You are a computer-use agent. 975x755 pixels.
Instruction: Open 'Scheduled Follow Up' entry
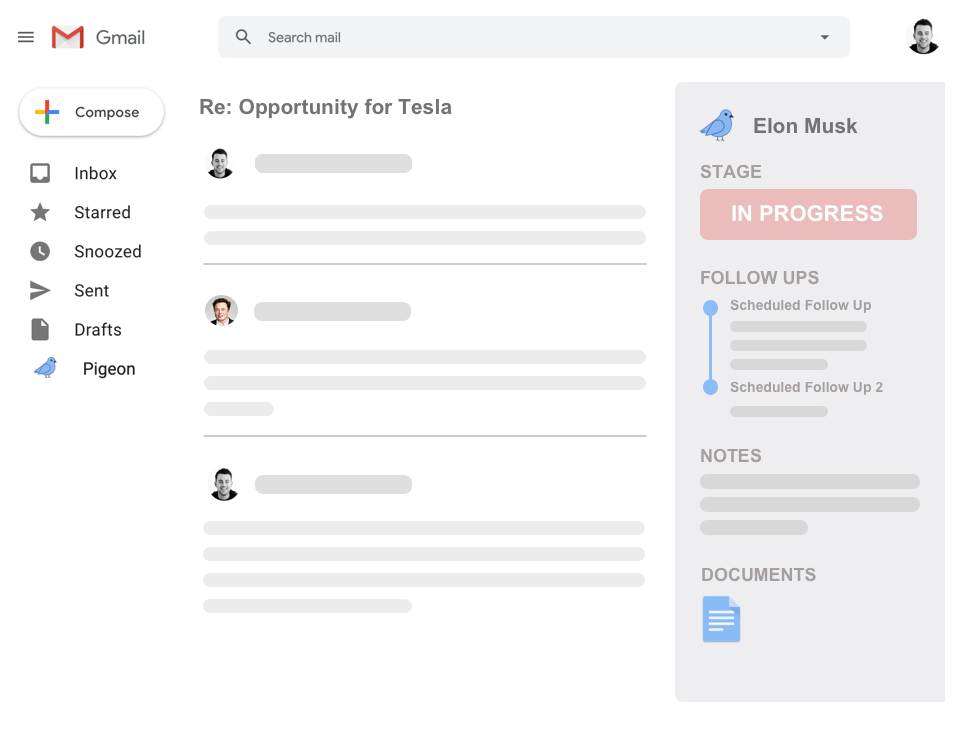point(800,305)
